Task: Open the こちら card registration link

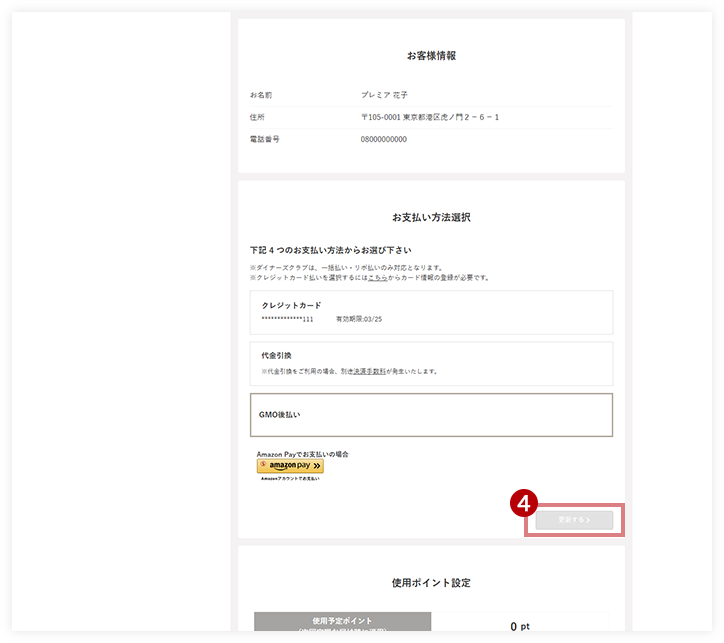Action: pos(377,277)
